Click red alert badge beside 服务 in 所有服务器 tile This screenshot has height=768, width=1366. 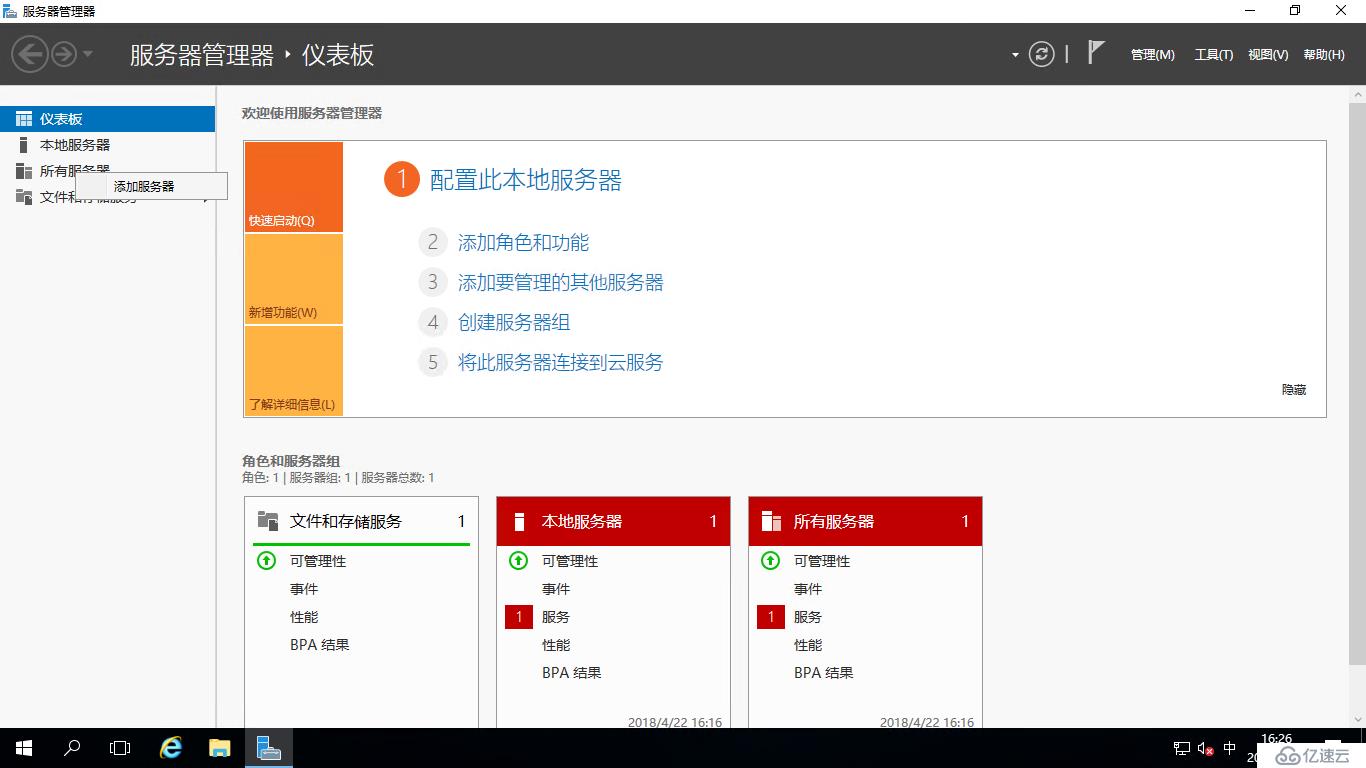[771, 617]
